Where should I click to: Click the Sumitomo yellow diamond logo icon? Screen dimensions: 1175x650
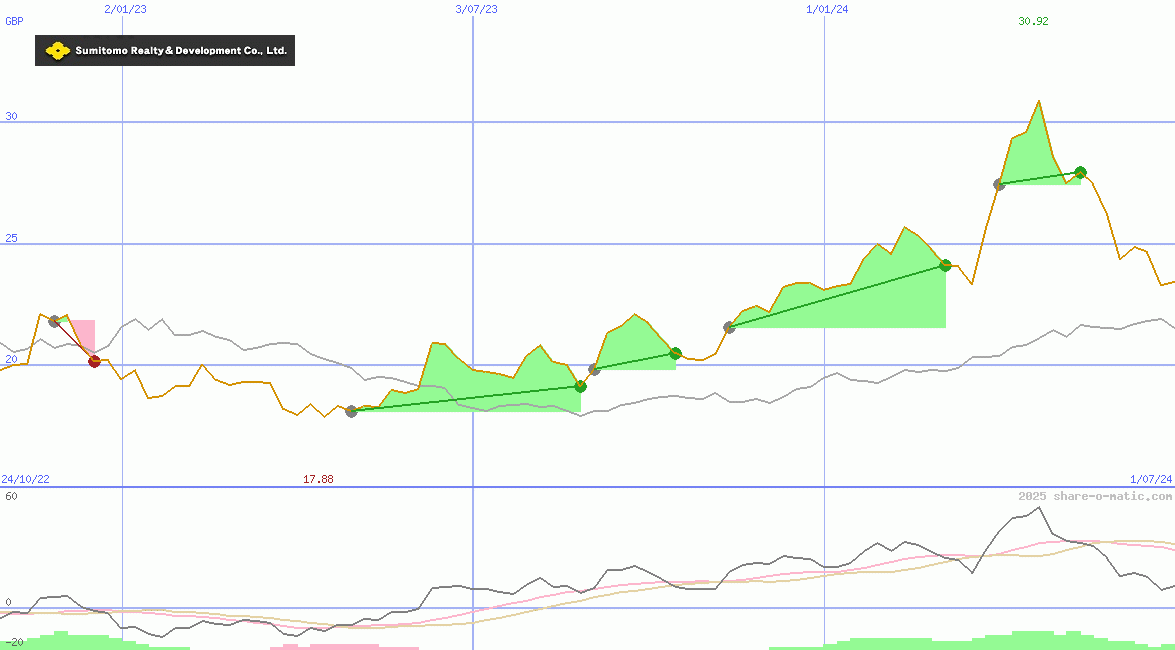coord(57,51)
